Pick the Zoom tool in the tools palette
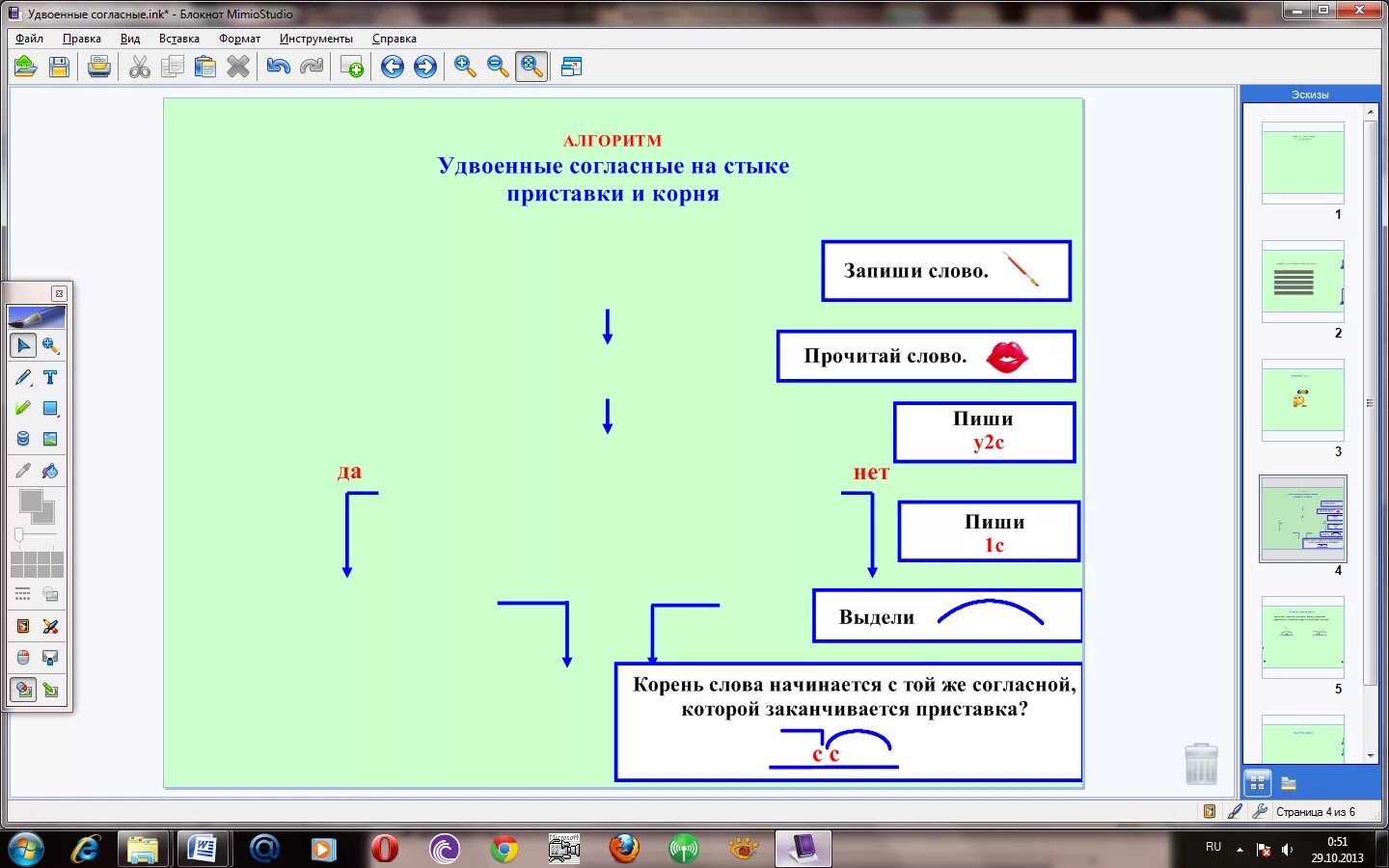The width and height of the screenshot is (1389, 868). point(50,345)
